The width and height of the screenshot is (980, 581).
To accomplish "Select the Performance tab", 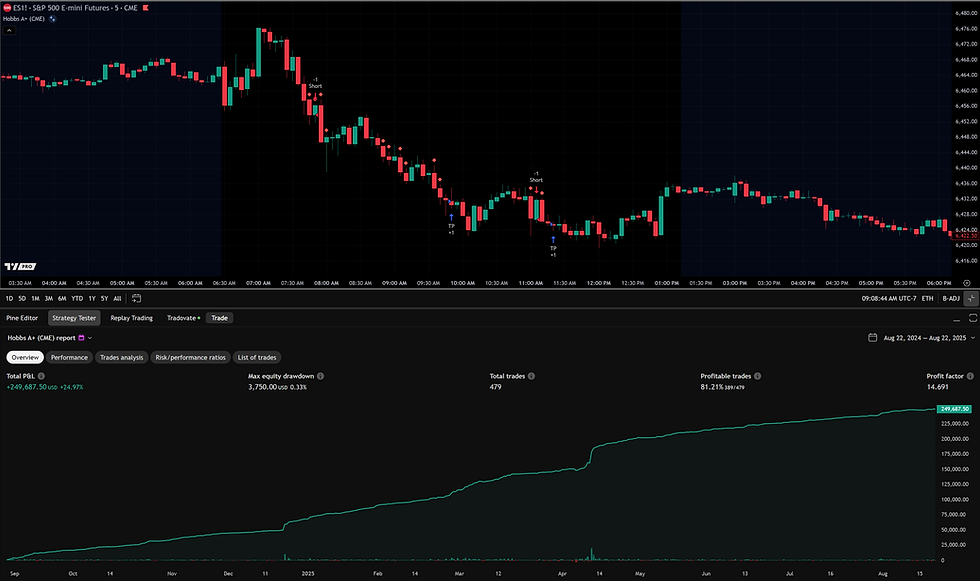I will (x=69, y=357).
